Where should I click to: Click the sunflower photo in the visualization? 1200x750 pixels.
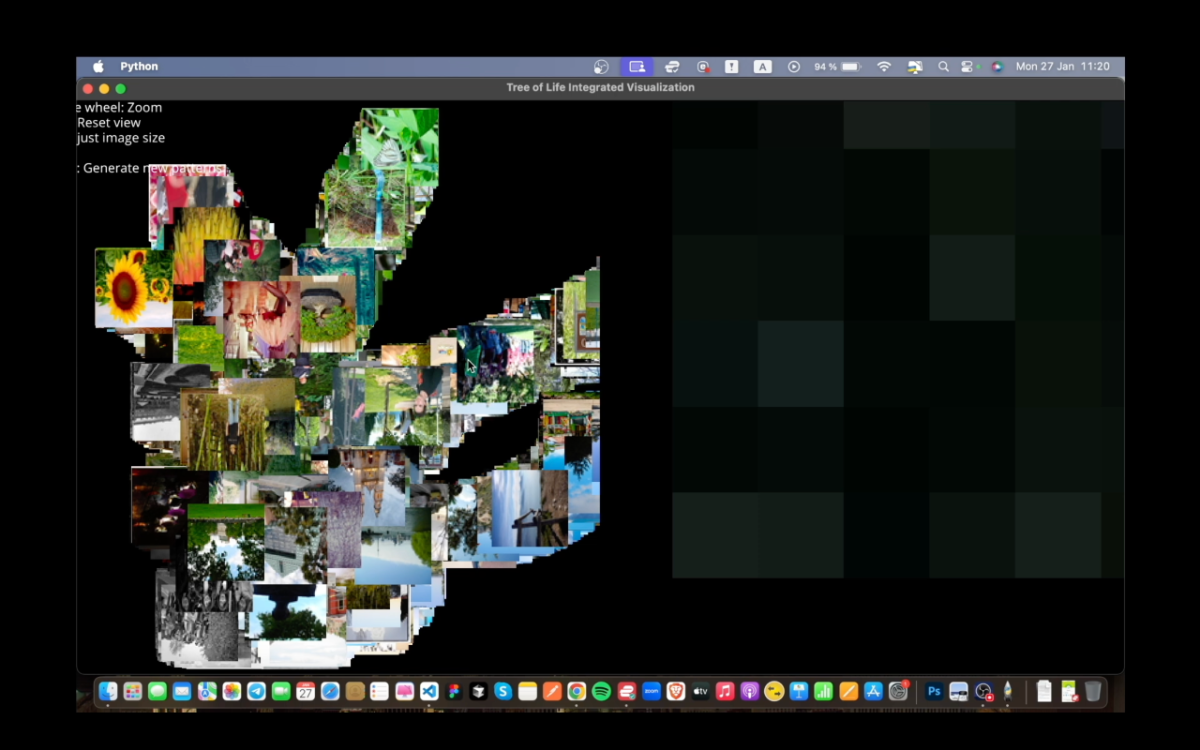[128, 288]
